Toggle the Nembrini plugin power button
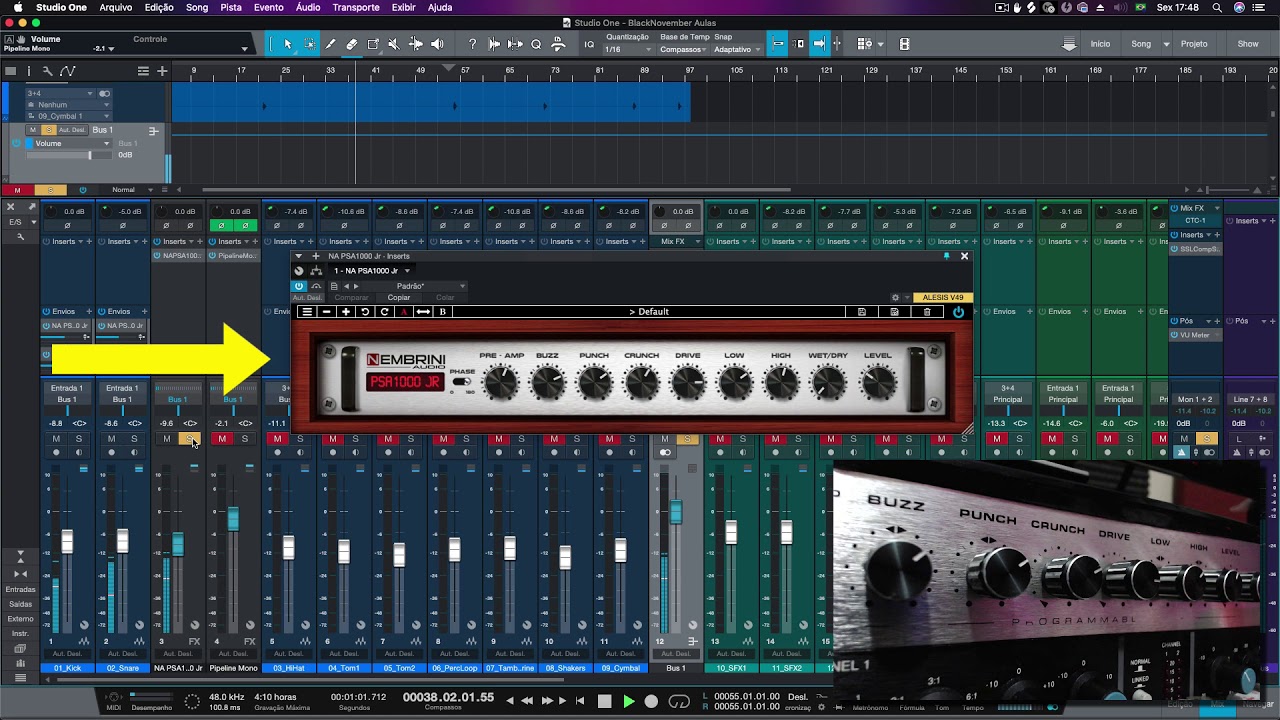This screenshot has height=720, width=1280. coord(958,312)
